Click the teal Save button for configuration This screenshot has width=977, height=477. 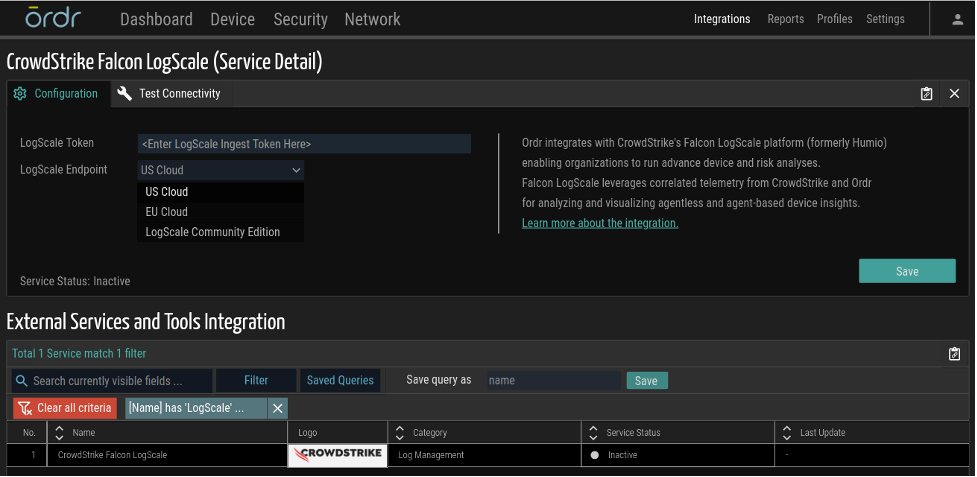[x=907, y=271]
